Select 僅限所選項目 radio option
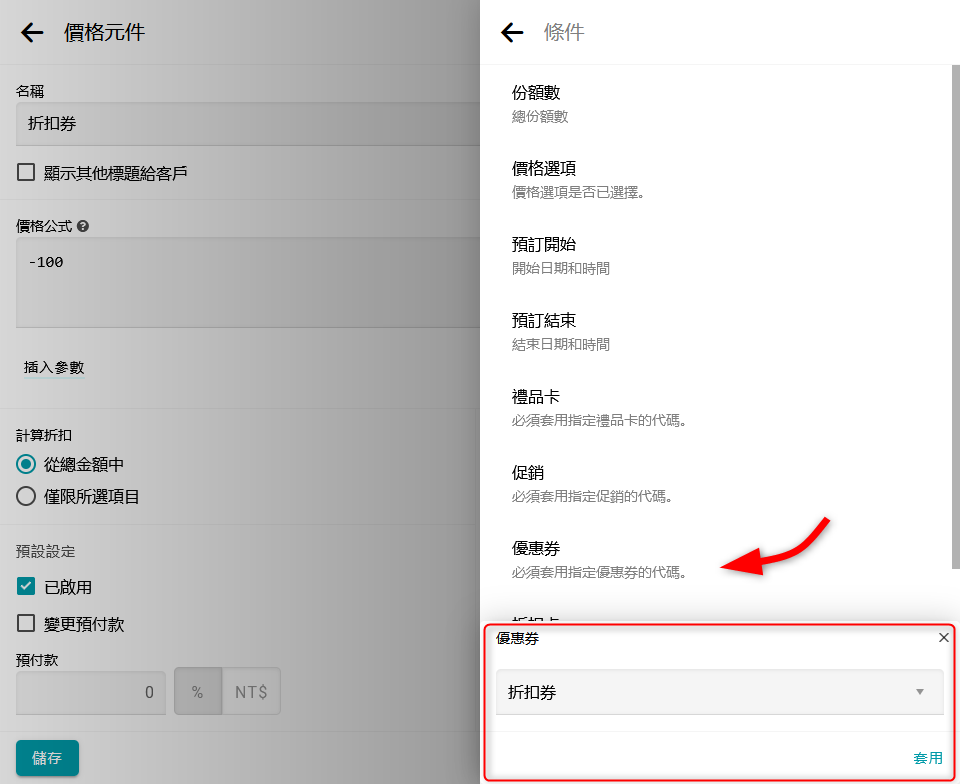The image size is (960, 784). (26, 496)
